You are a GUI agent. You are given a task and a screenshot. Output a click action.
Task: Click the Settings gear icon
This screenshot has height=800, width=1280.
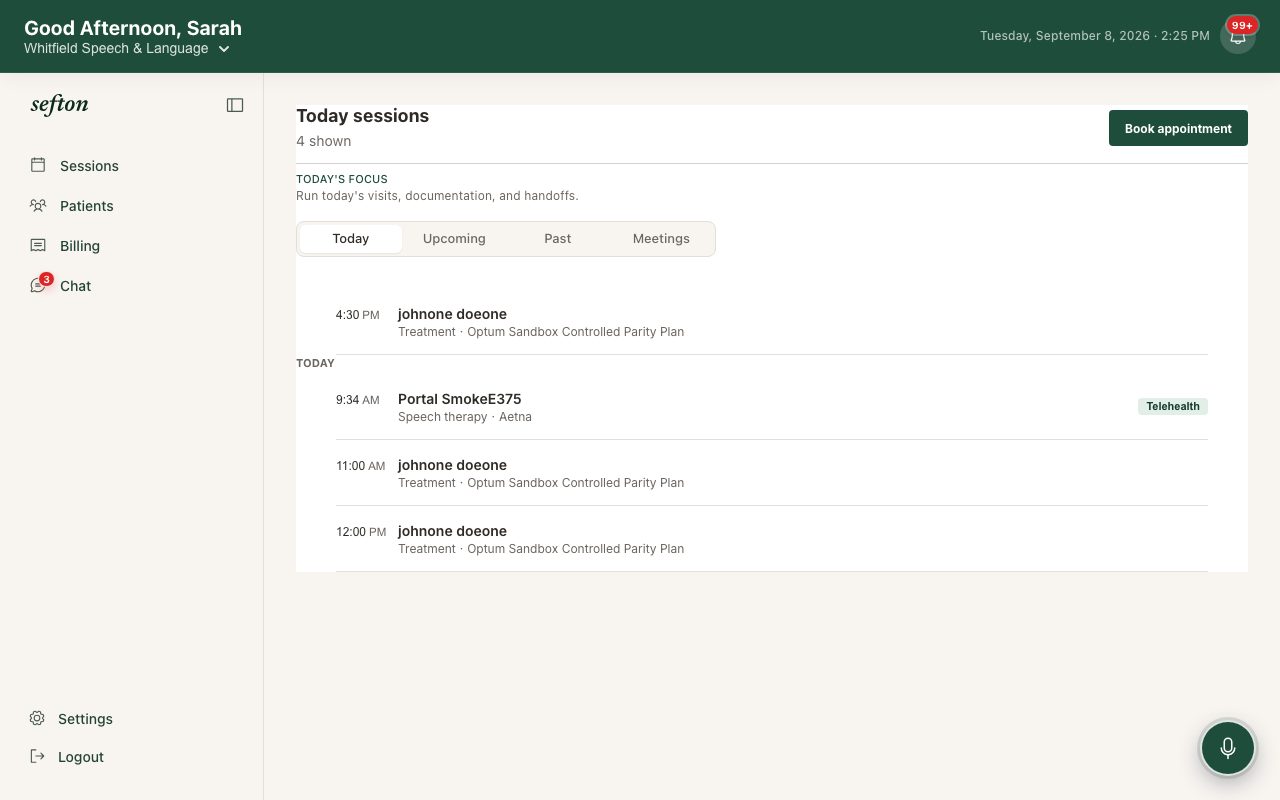(x=37, y=718)
